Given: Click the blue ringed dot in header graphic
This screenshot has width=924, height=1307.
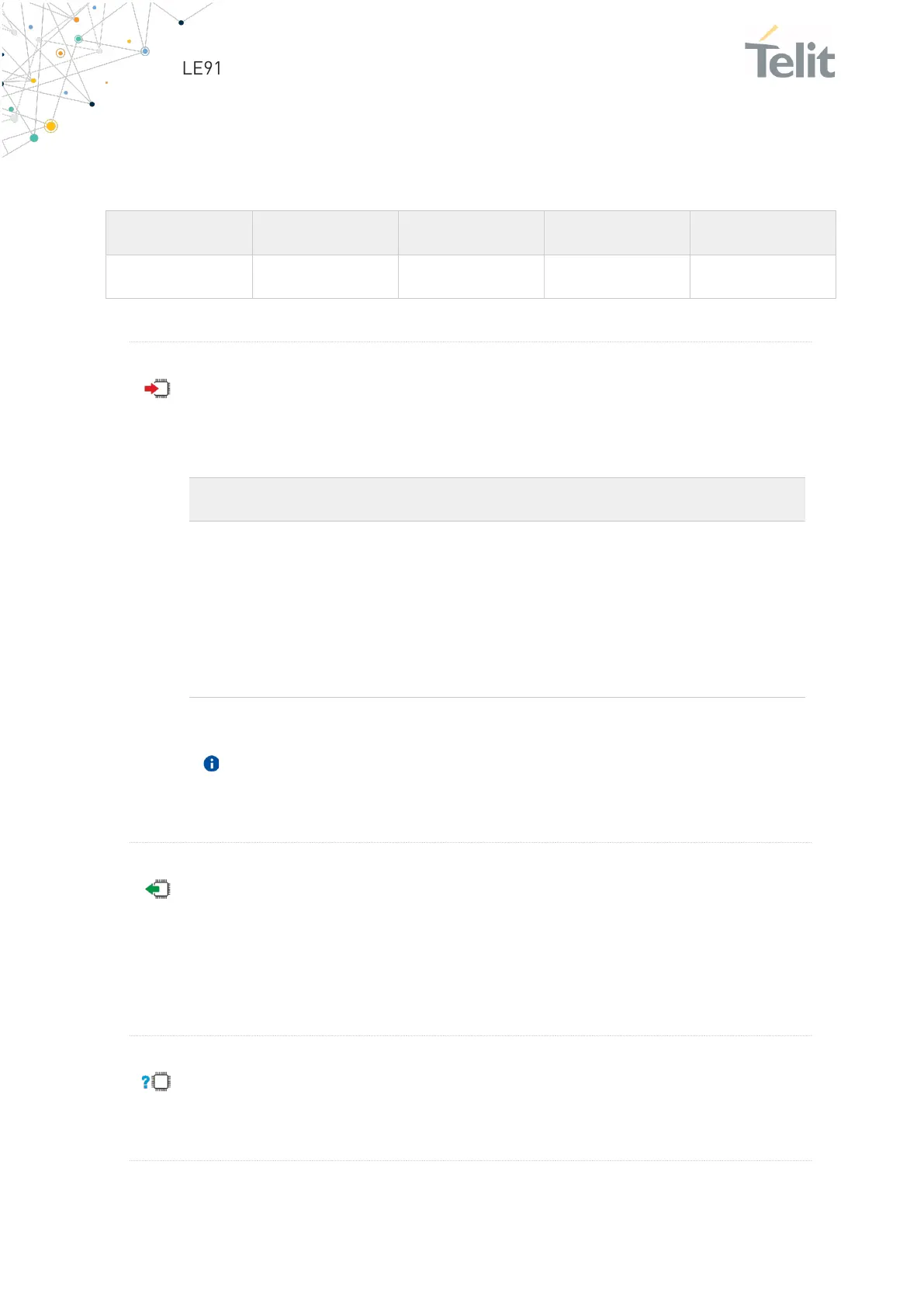Looking at the screenshot, I should (145, 51).
